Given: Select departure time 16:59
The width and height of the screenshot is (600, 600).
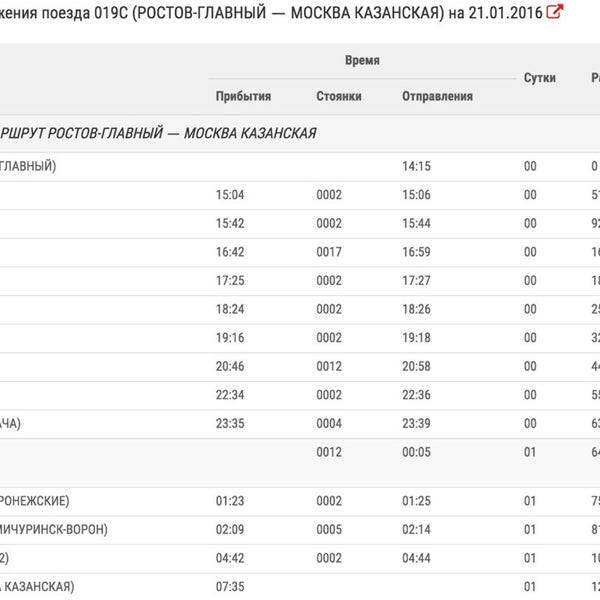Looking at the screenshot, I should 416,252.
